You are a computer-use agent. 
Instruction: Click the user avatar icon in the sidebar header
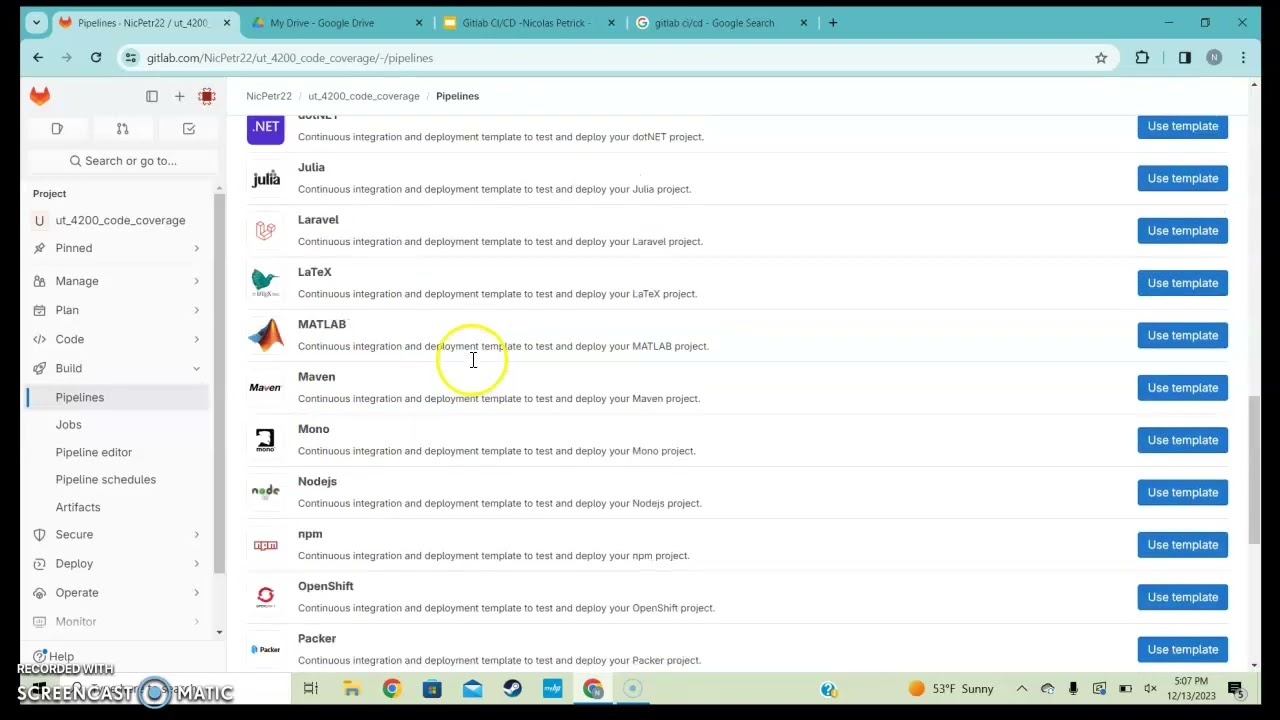(x=207, y=96)
